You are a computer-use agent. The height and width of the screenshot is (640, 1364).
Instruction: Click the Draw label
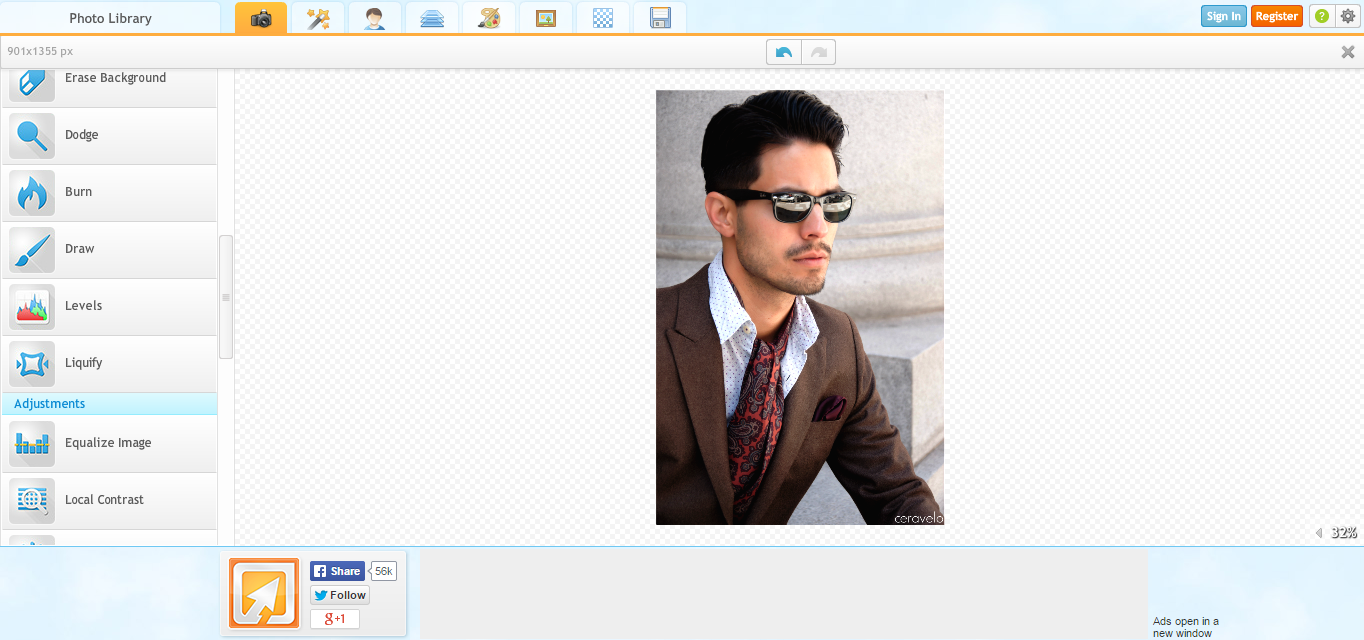click(80, 249)
